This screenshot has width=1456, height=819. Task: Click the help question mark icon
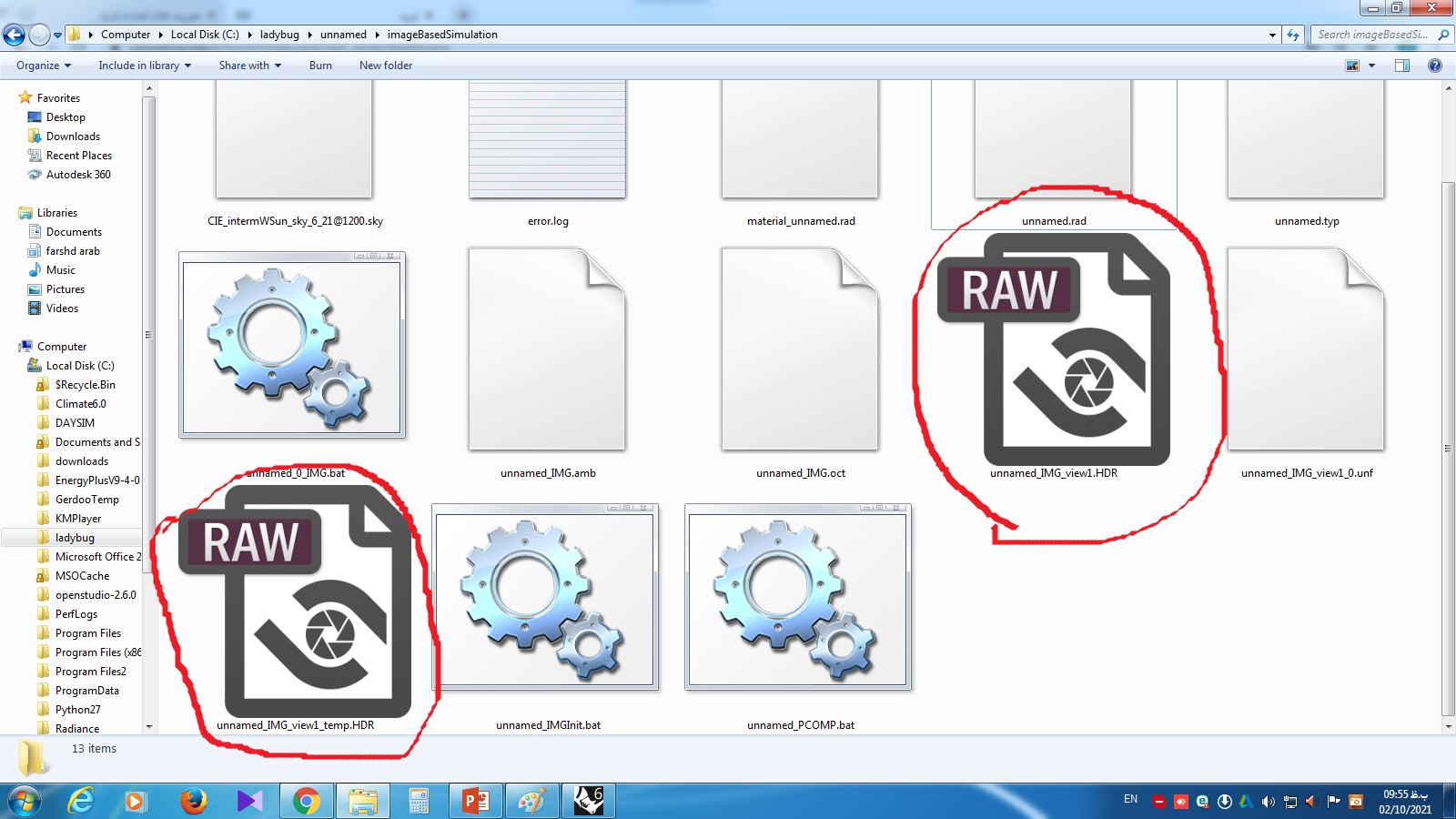(x=1435, y=66)
